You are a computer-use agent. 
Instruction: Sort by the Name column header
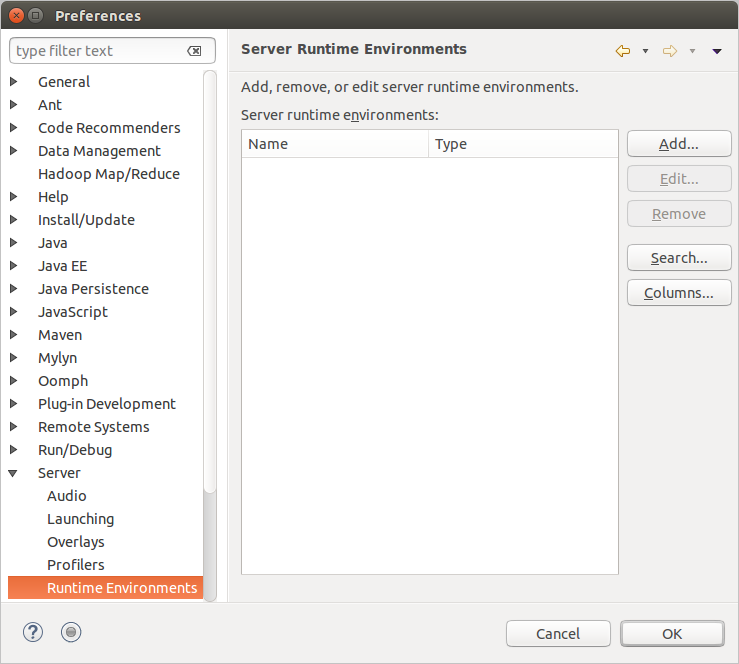(335, 144)
